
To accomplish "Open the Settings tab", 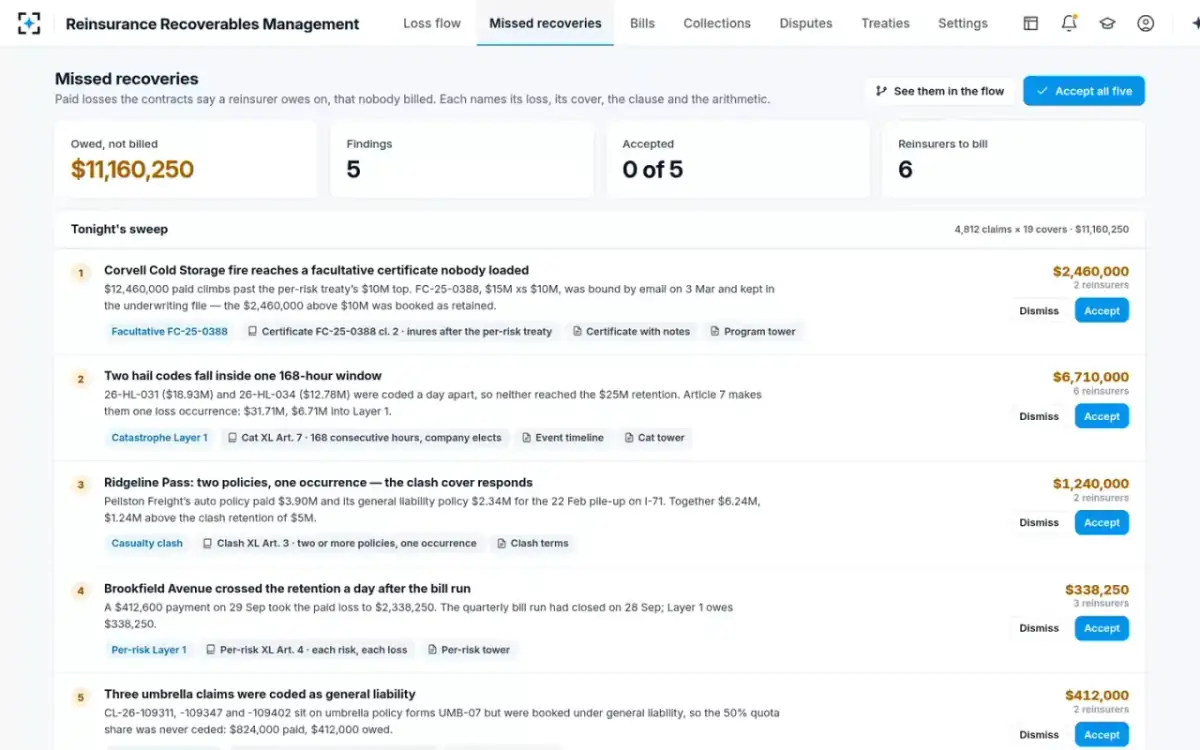I will (x=963, y=23).
